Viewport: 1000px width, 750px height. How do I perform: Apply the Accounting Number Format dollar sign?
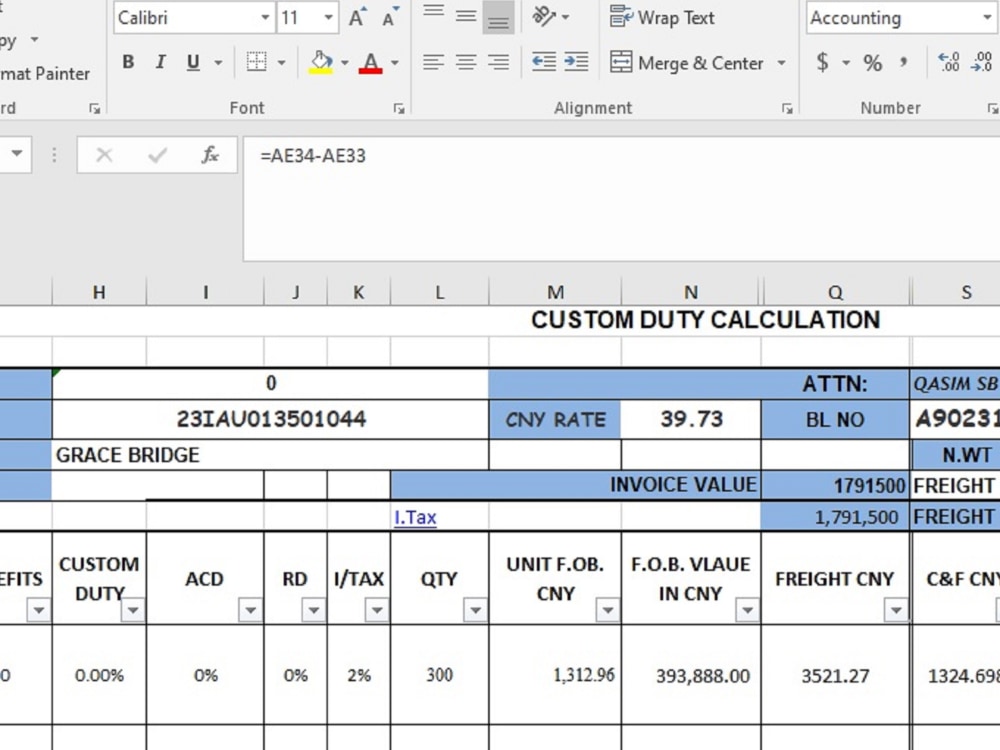click(824, 62)
